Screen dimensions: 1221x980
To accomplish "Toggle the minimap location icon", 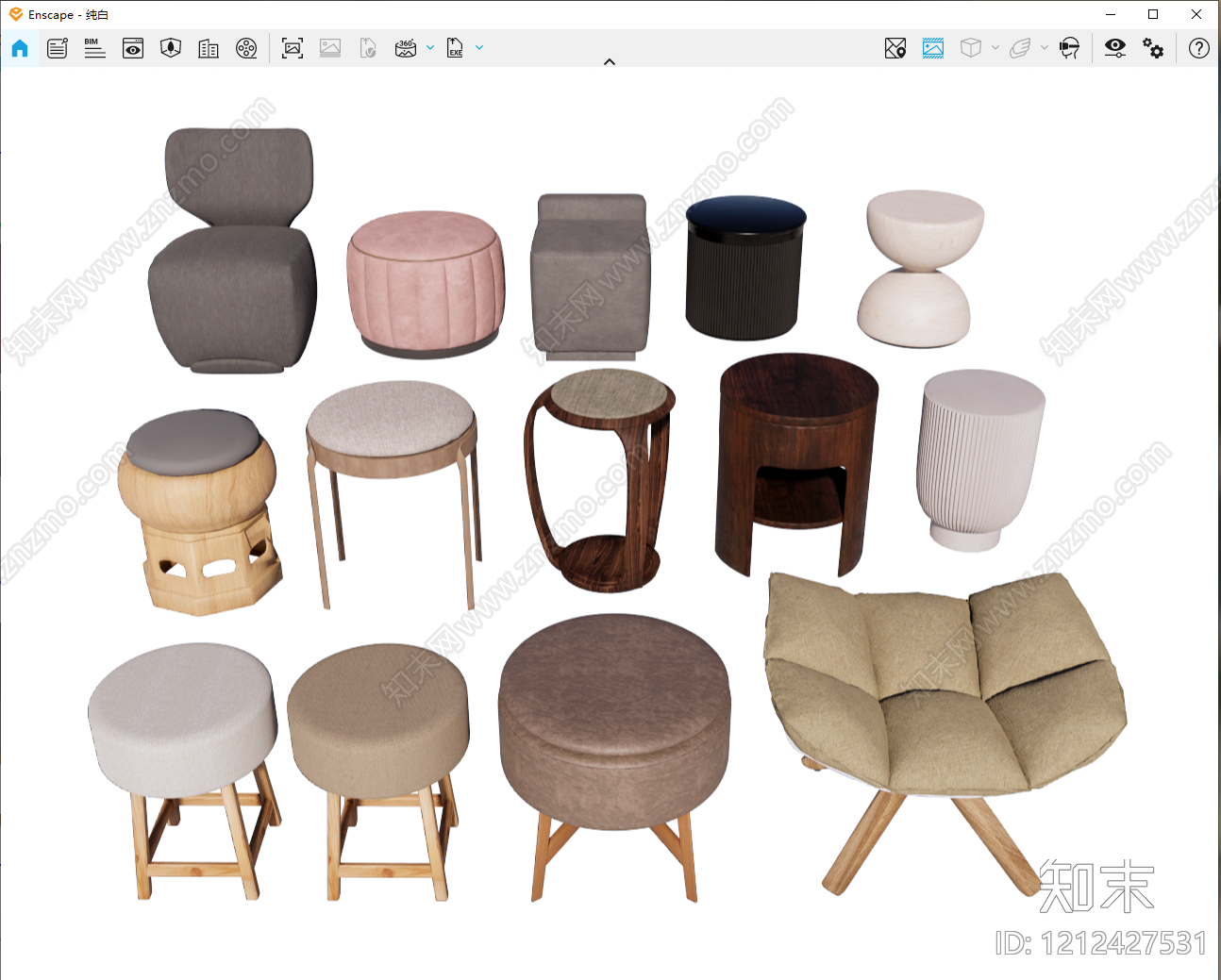I will click(x=895, y=48).
